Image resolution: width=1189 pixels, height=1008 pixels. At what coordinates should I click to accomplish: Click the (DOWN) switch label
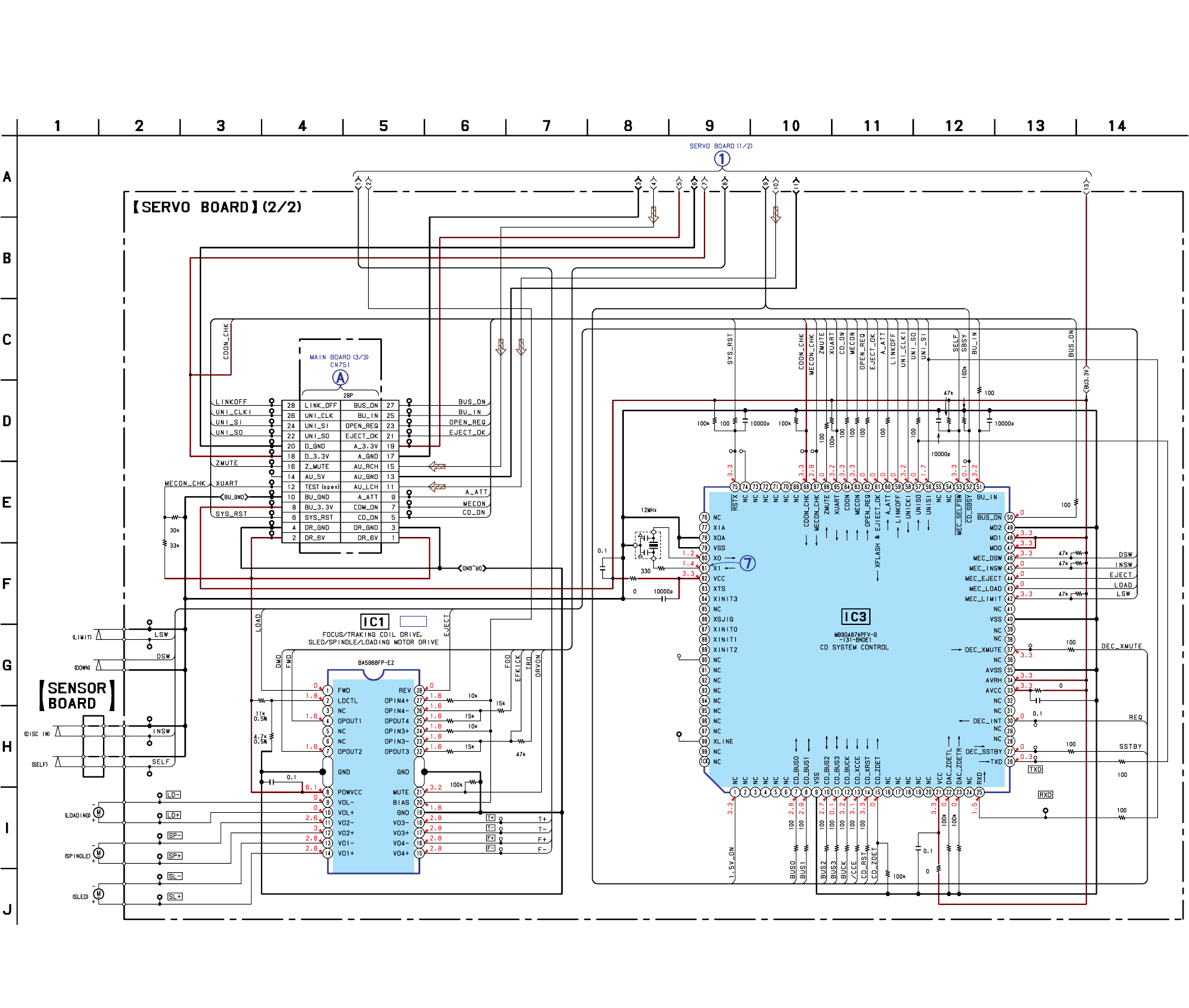click(x=82, y=668)
